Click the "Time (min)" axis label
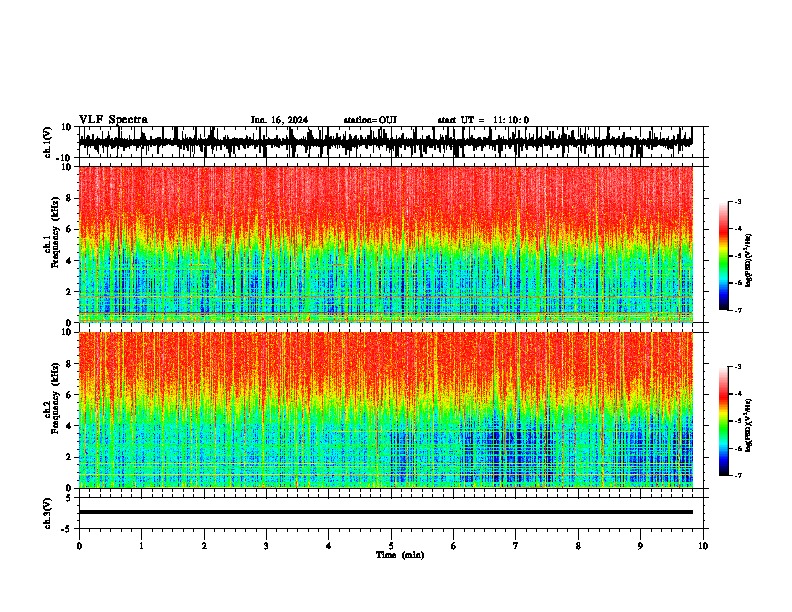792x612 pixels. (x=400, y=555)
